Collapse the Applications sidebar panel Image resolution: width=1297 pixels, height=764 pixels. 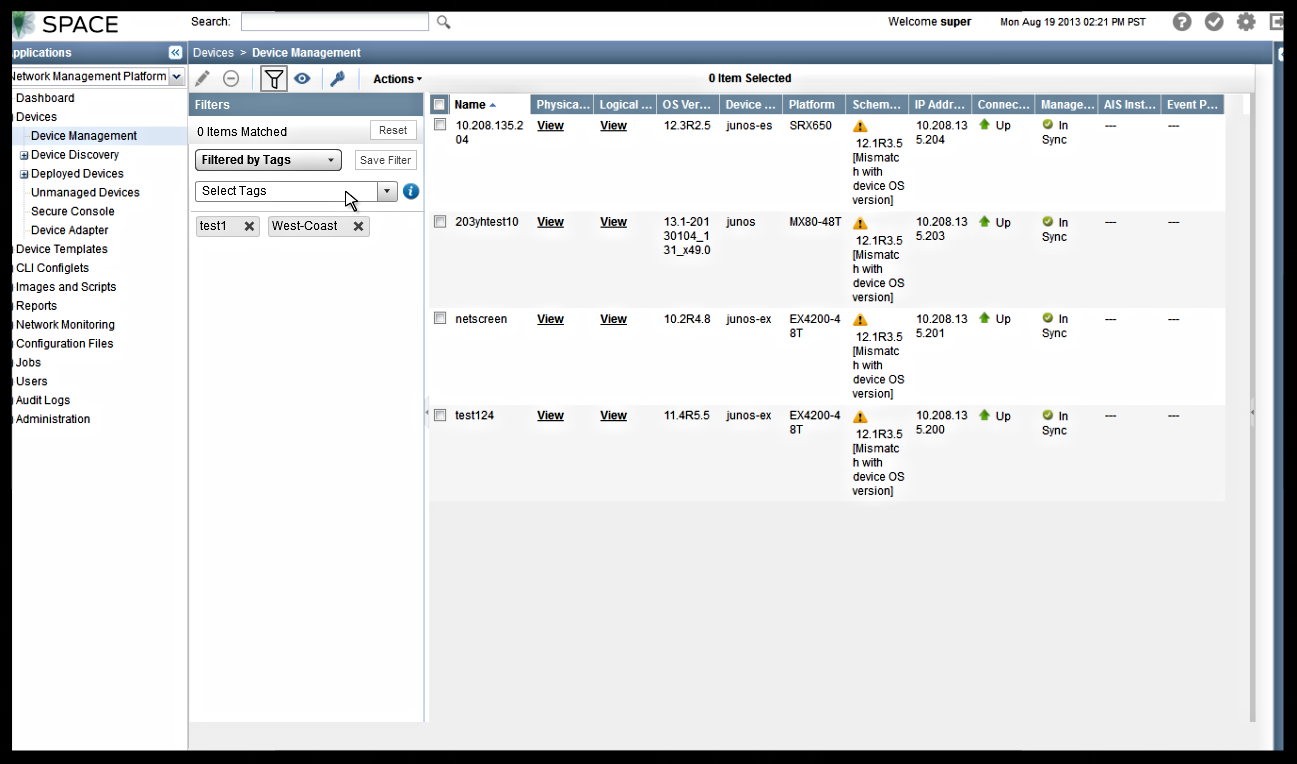(x=176, y=53)
